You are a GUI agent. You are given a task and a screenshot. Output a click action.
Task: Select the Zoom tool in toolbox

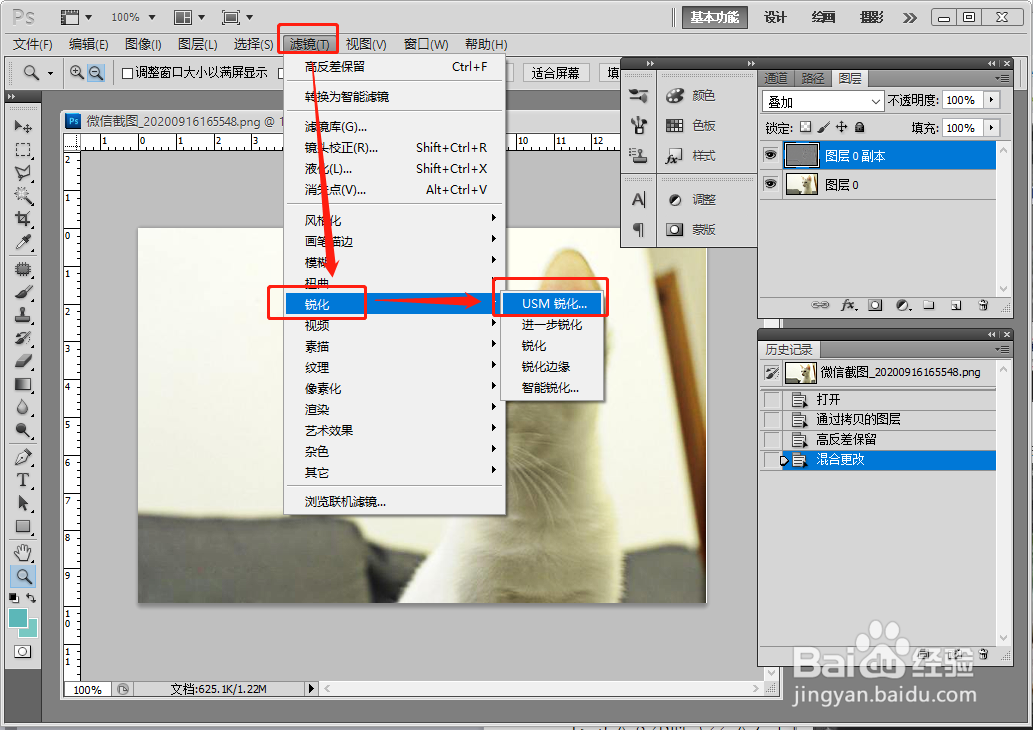click(23, 576)
